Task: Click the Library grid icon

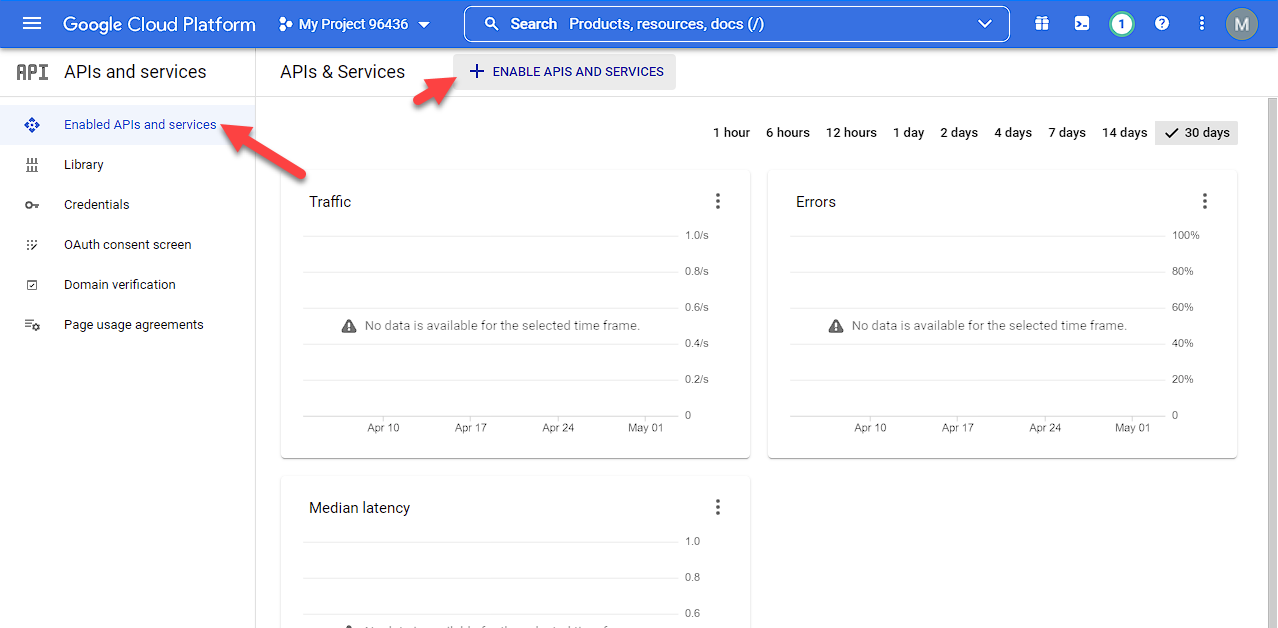Action: click(x=31, y=165)
